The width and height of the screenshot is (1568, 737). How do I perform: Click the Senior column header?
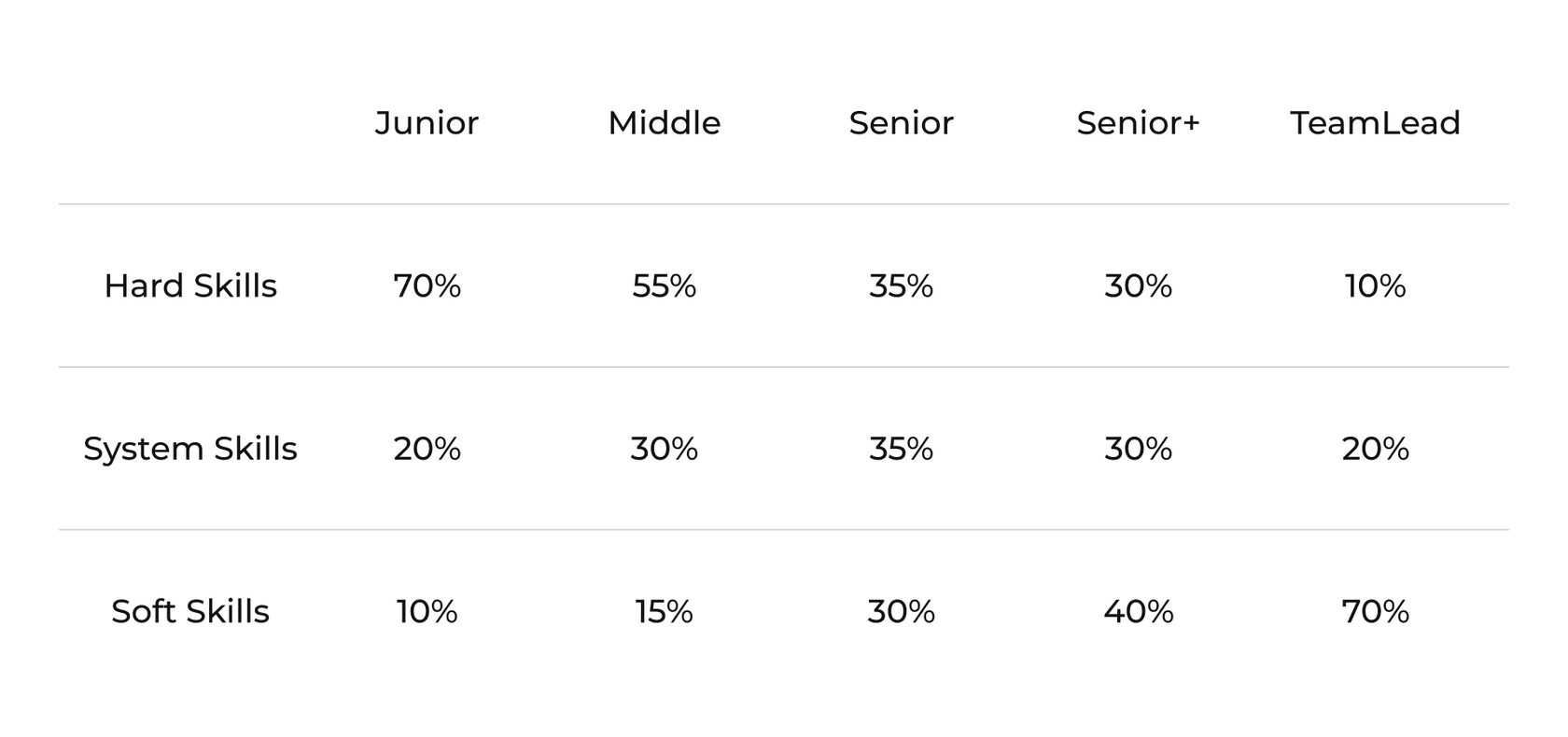(x=901, y=123)
